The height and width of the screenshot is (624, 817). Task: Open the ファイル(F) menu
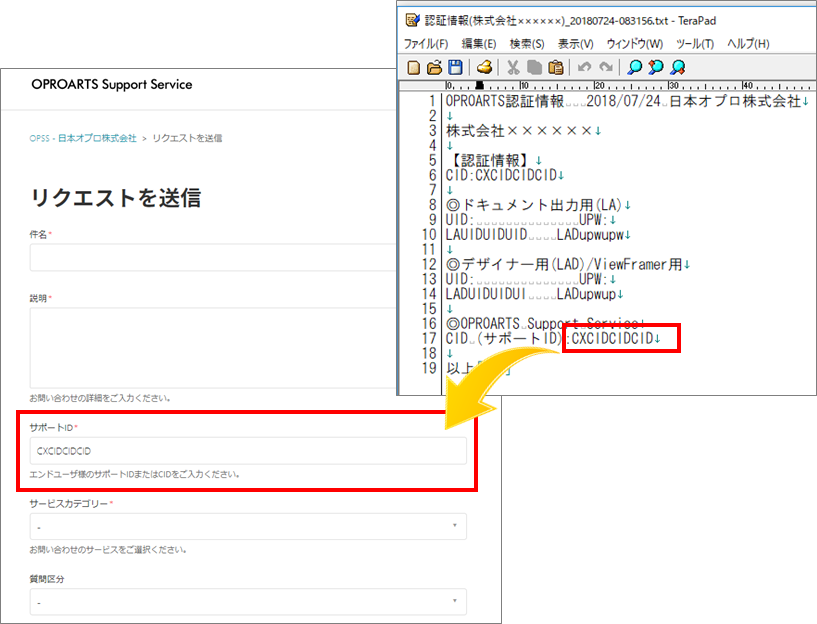pyautogui.click(x=427, y=44)
